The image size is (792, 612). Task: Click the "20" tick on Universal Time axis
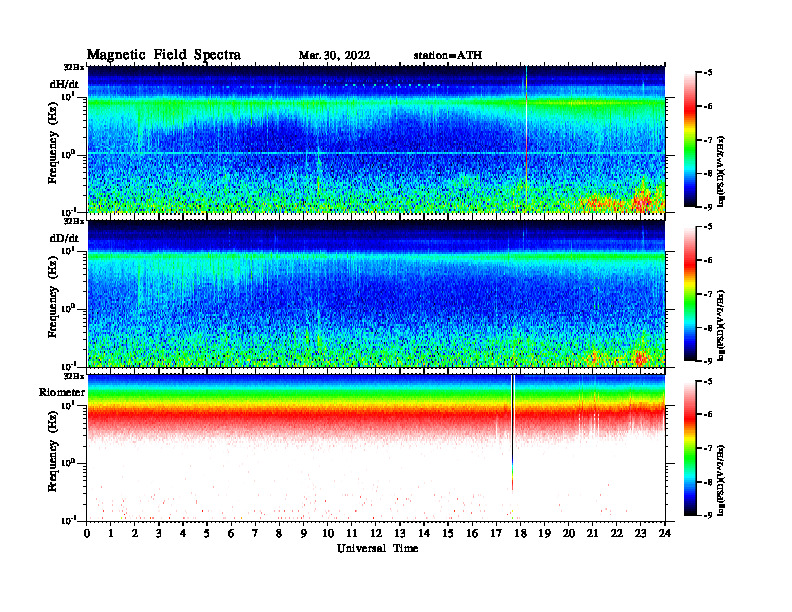tap(569, 534)
